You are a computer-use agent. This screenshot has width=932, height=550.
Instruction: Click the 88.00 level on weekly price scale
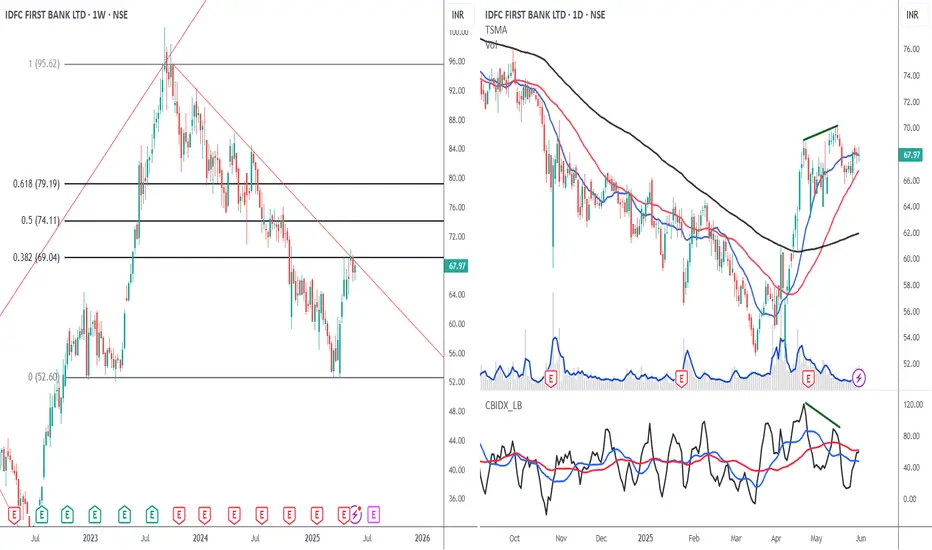coord(457,120)
